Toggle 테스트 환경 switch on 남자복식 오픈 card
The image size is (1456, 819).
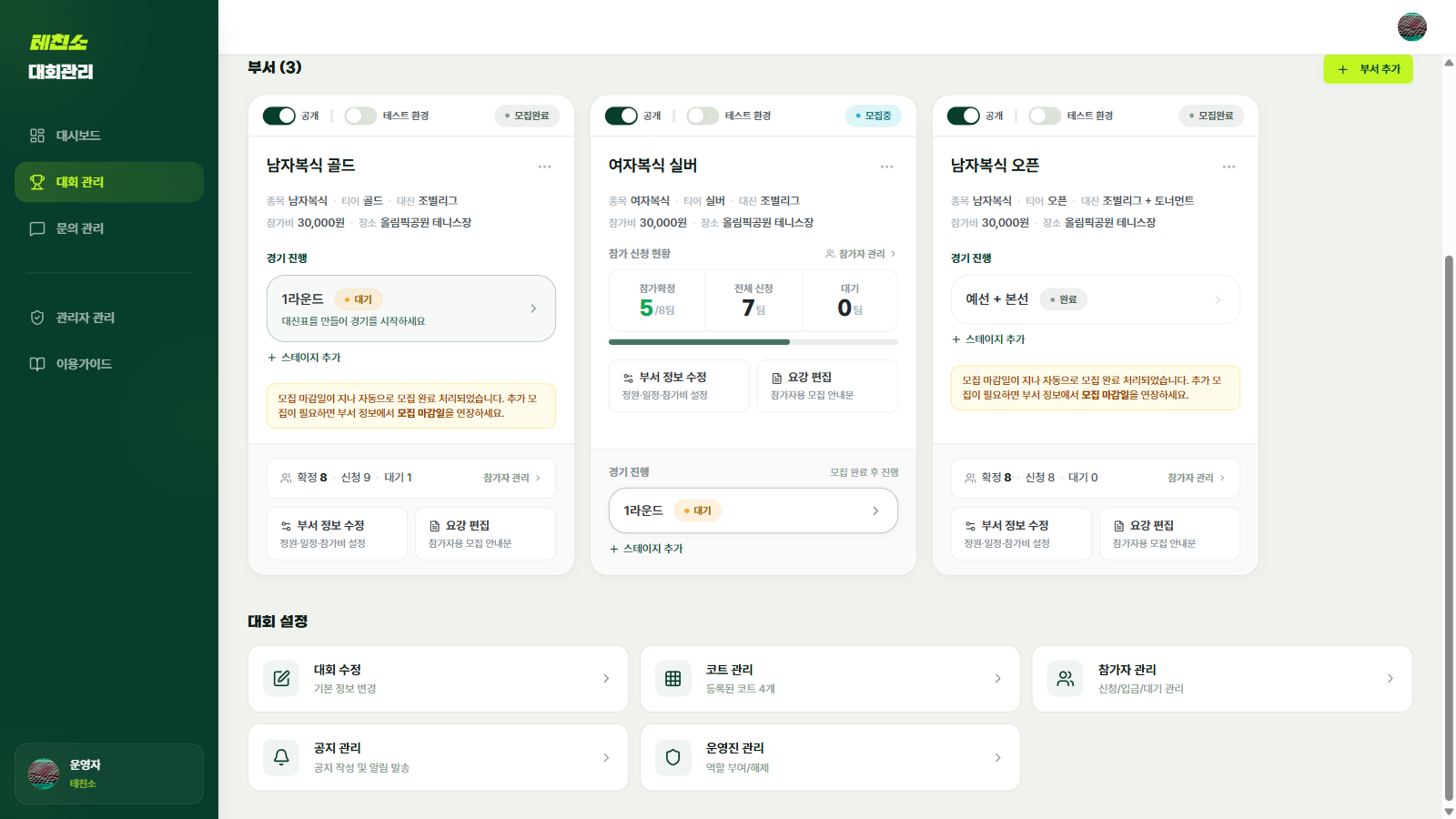tap(1045, 116)
